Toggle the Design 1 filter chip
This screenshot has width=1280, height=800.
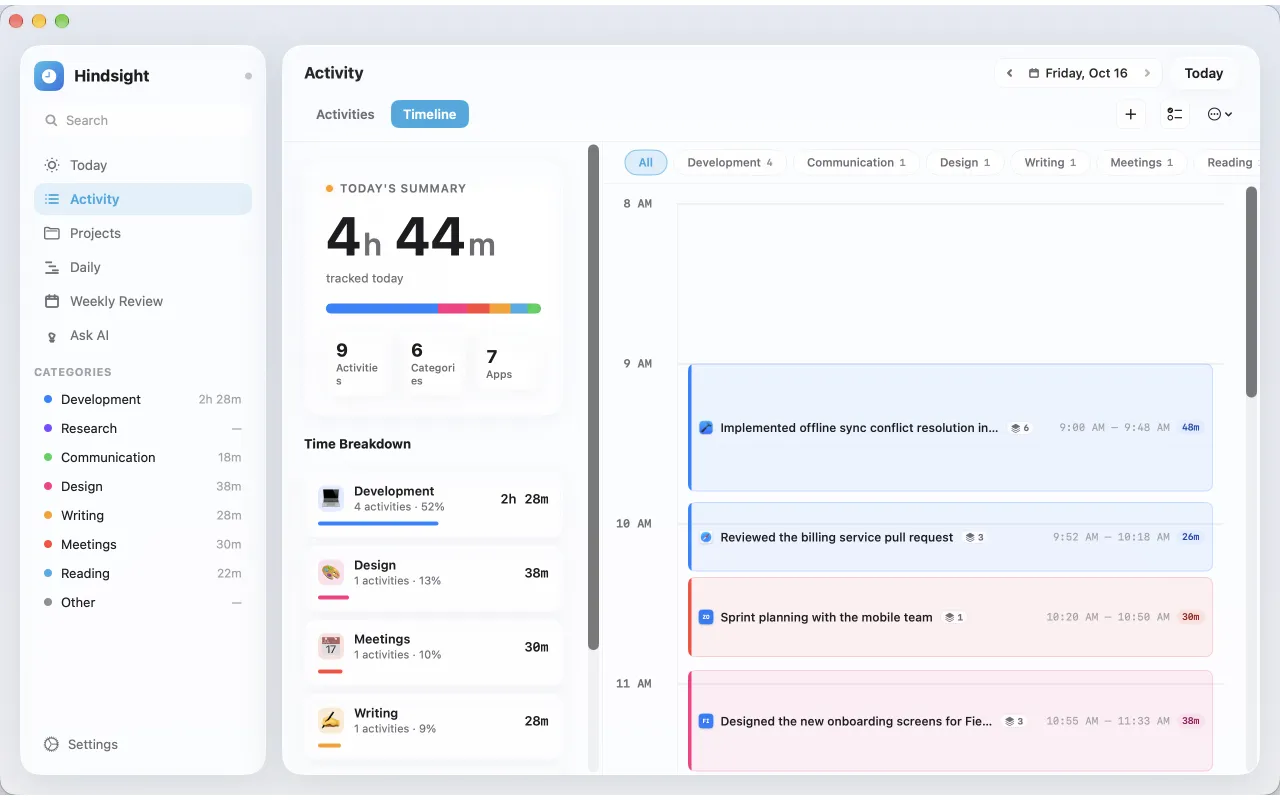coord(965,162)
